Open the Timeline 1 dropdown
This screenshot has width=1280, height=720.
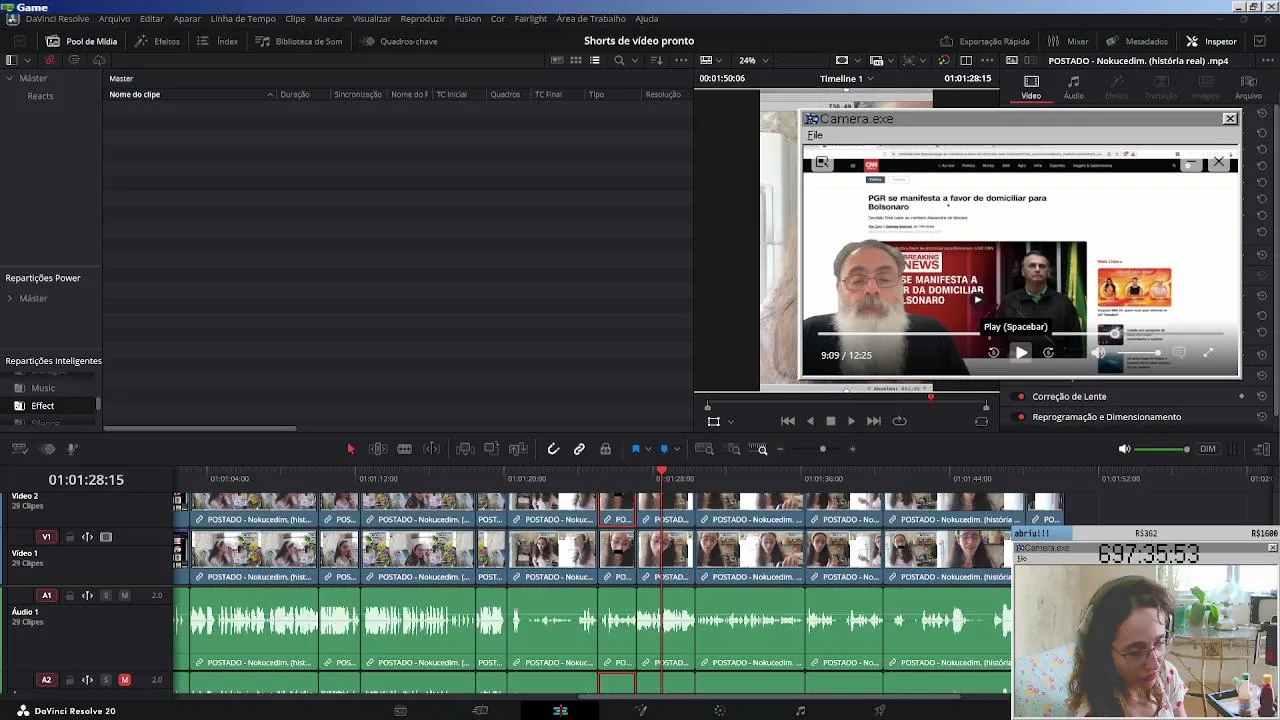pyautogui.click(x=846, y=78)
